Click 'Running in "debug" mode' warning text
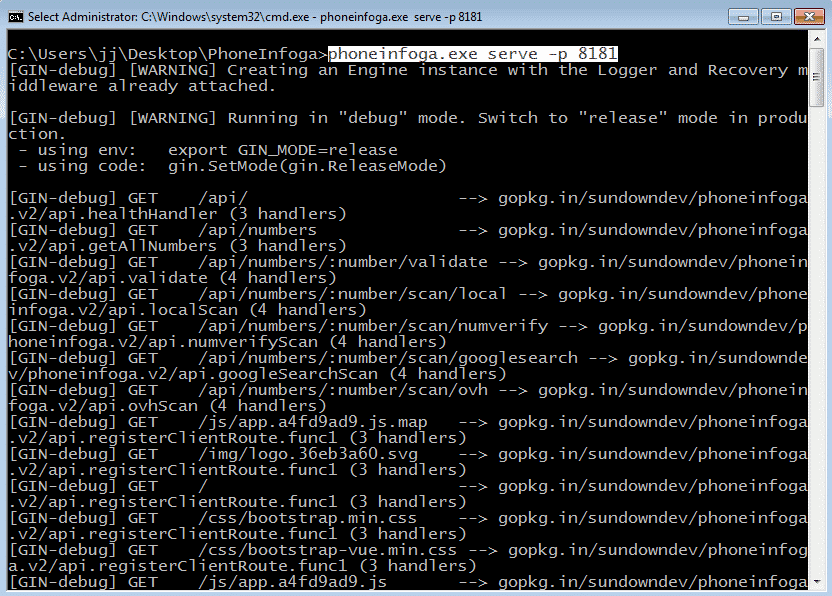 pos(346,118)
